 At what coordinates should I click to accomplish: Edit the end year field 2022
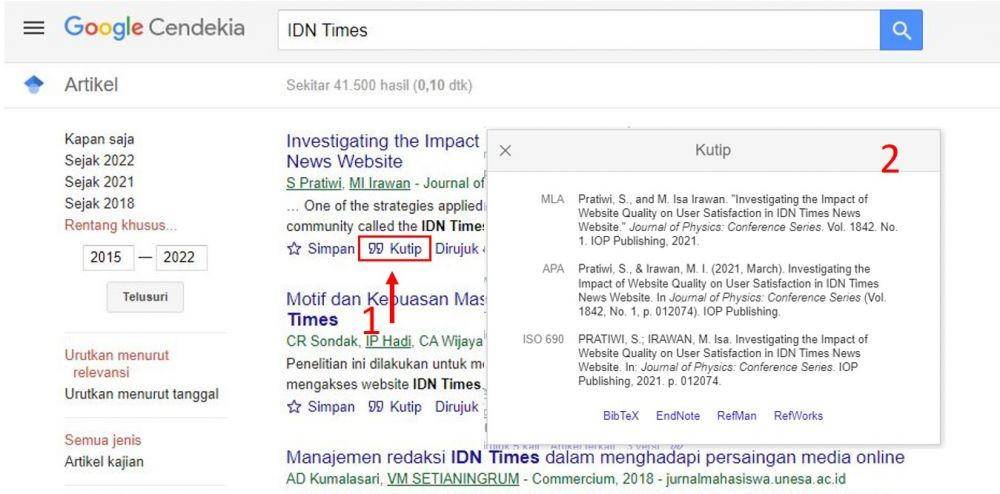click(x=181, y=258)
